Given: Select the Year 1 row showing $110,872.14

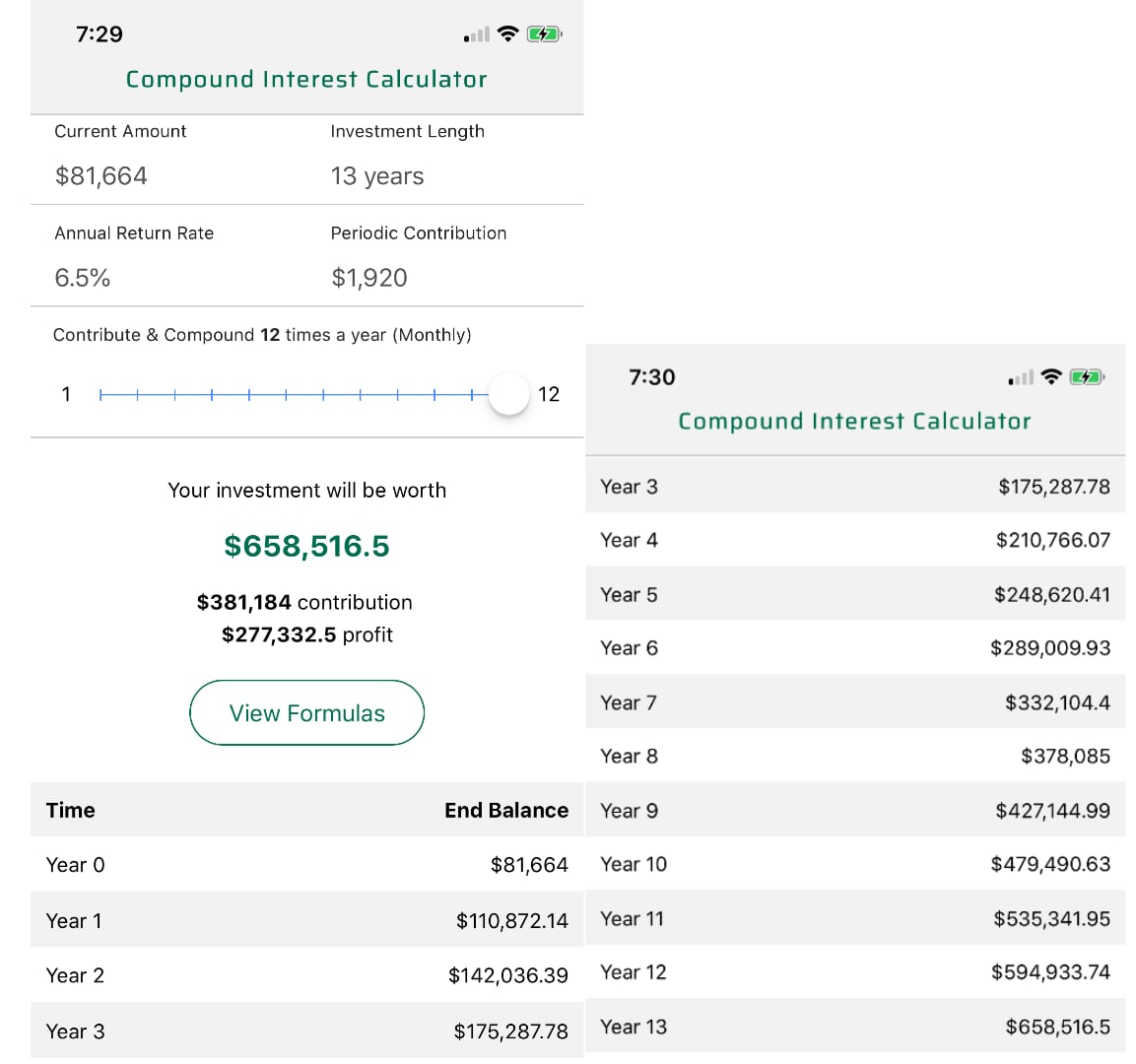Looking at the screenshot, I should point(306,920).
